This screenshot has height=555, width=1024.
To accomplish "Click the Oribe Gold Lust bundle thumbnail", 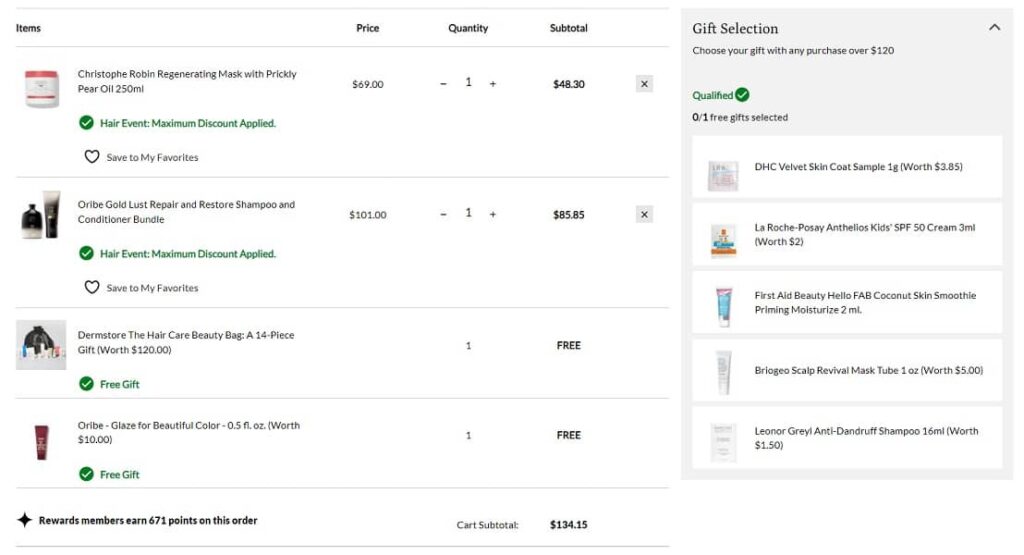I will (x=41, y=215).
